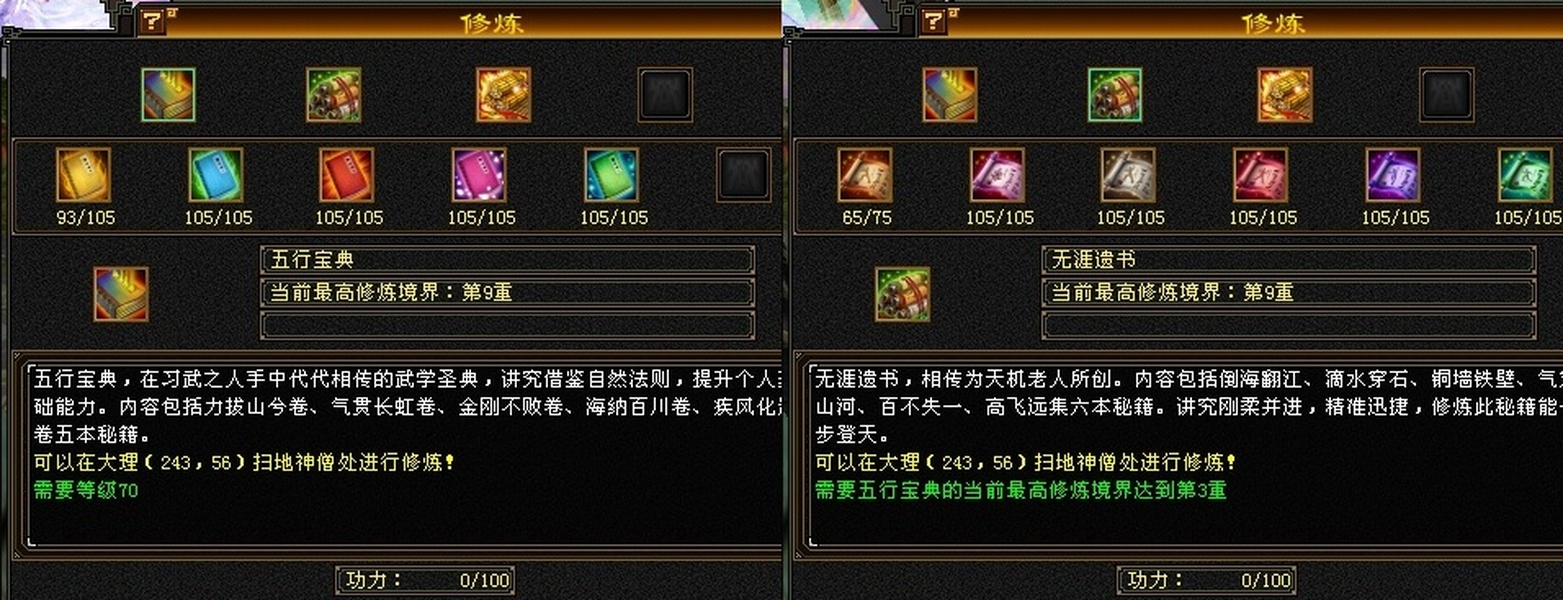1563x600 pixels.
Task: Click the 五行宝典 name field
Action: coord(507,260)
